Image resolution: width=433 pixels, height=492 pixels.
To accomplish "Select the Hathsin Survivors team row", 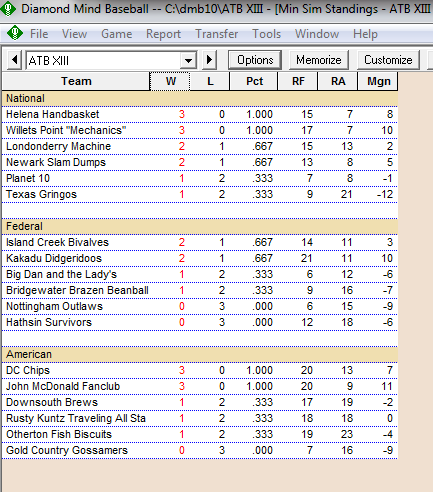I will click(x=200, y=322).
